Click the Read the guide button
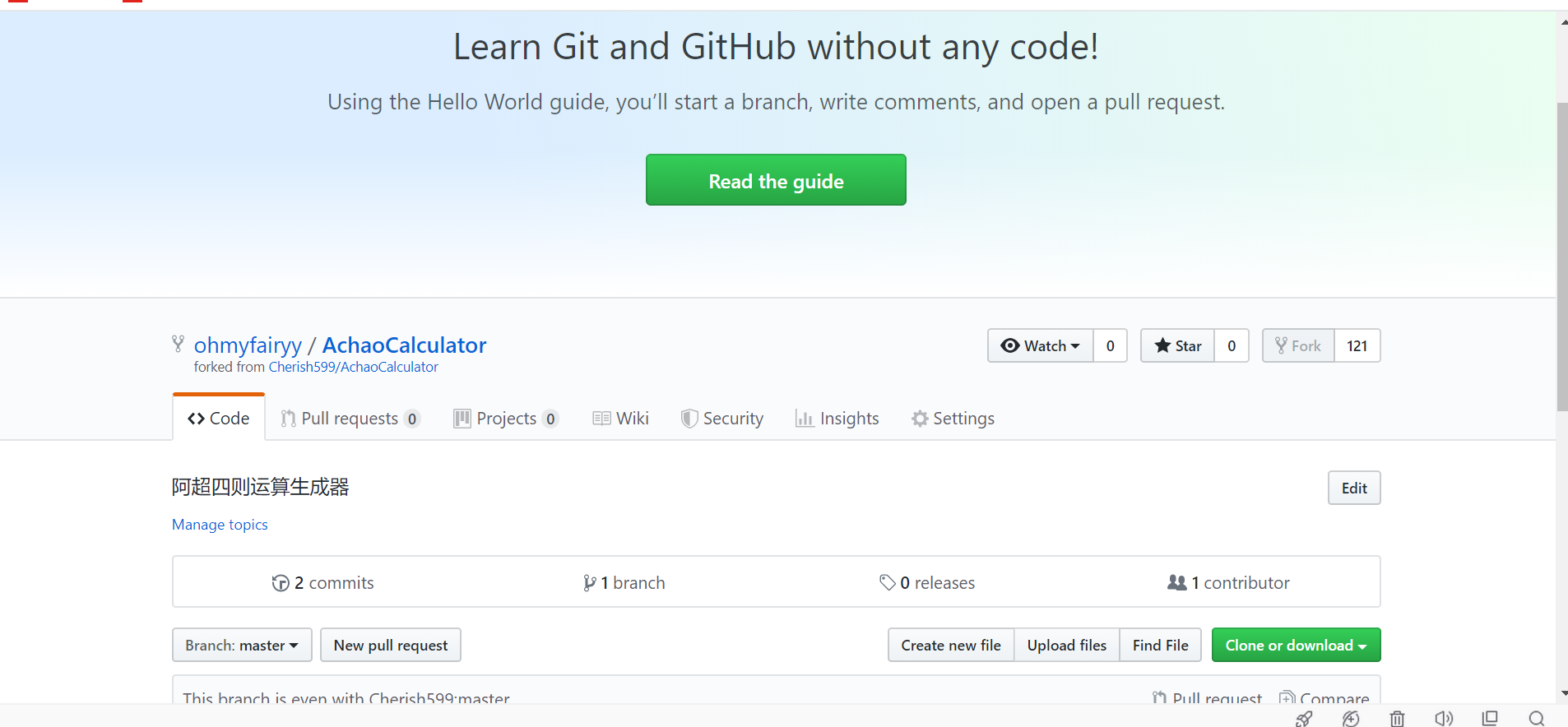The image size is (1568, 727). tap(776, 180)
